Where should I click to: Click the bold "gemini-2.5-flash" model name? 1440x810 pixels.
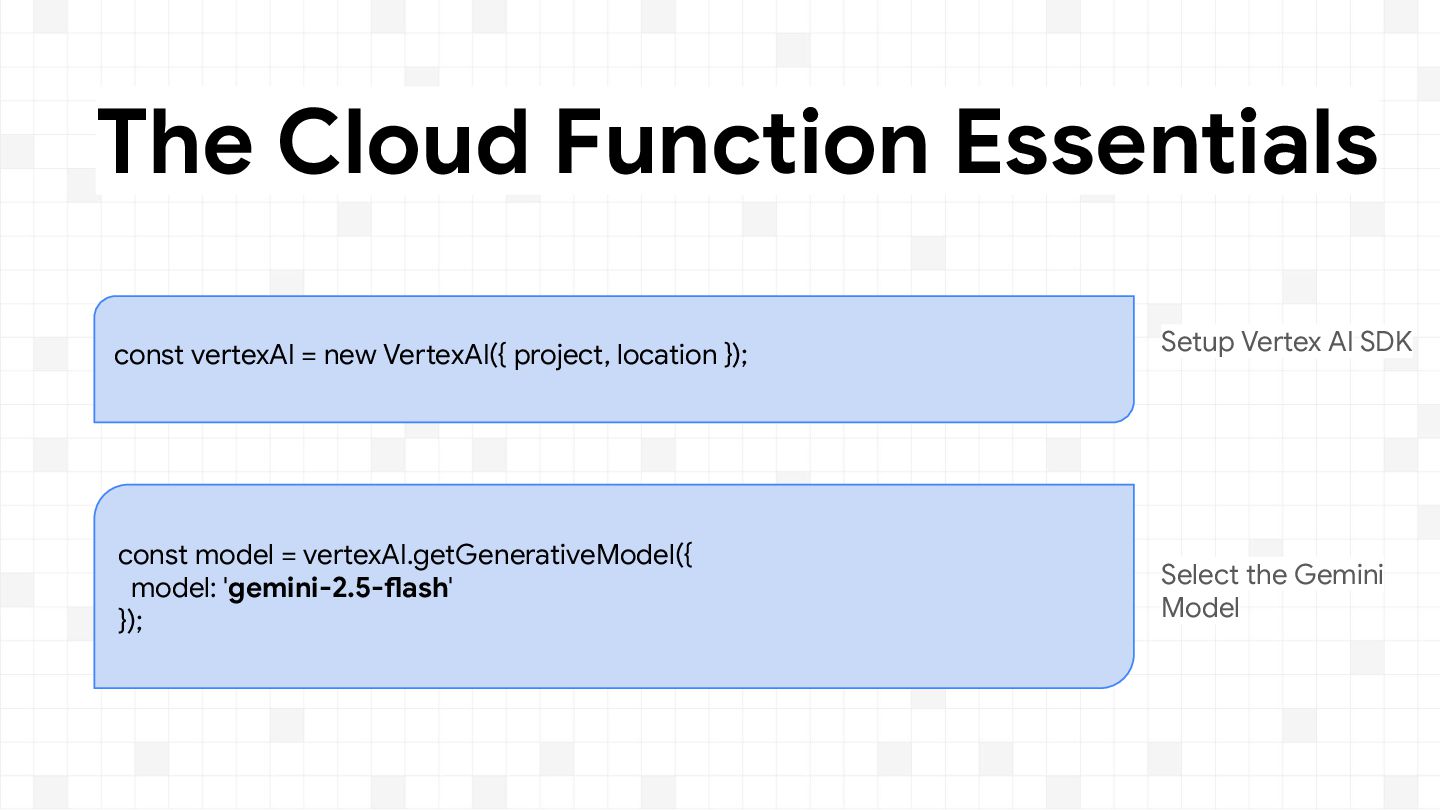pos(339,588)
